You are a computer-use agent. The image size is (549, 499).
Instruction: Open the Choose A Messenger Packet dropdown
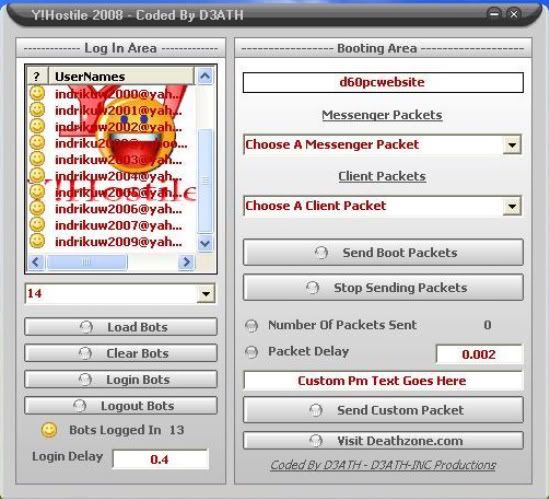[512, 145]
